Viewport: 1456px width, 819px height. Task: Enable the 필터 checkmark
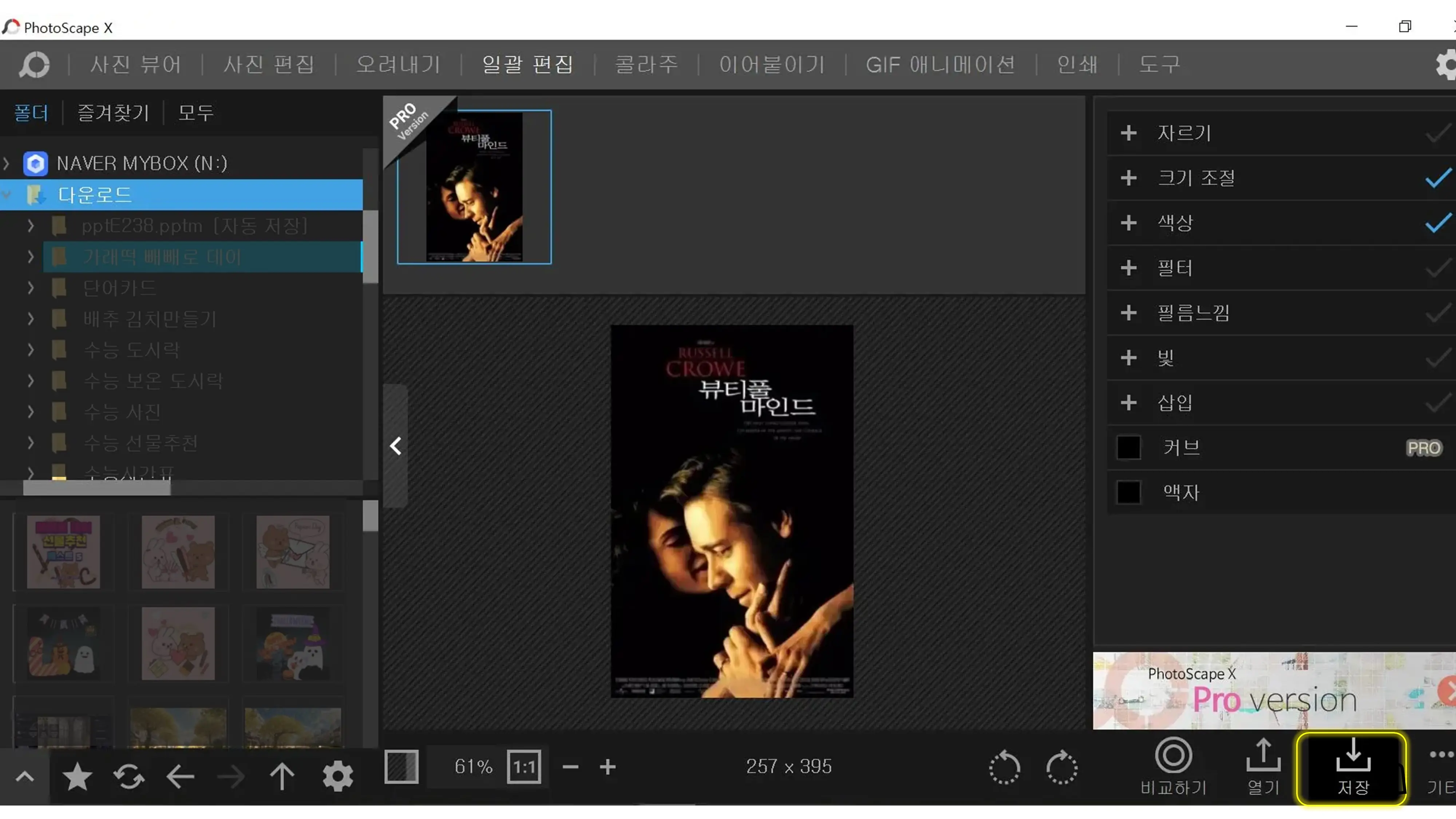[x=1438, y=268]
